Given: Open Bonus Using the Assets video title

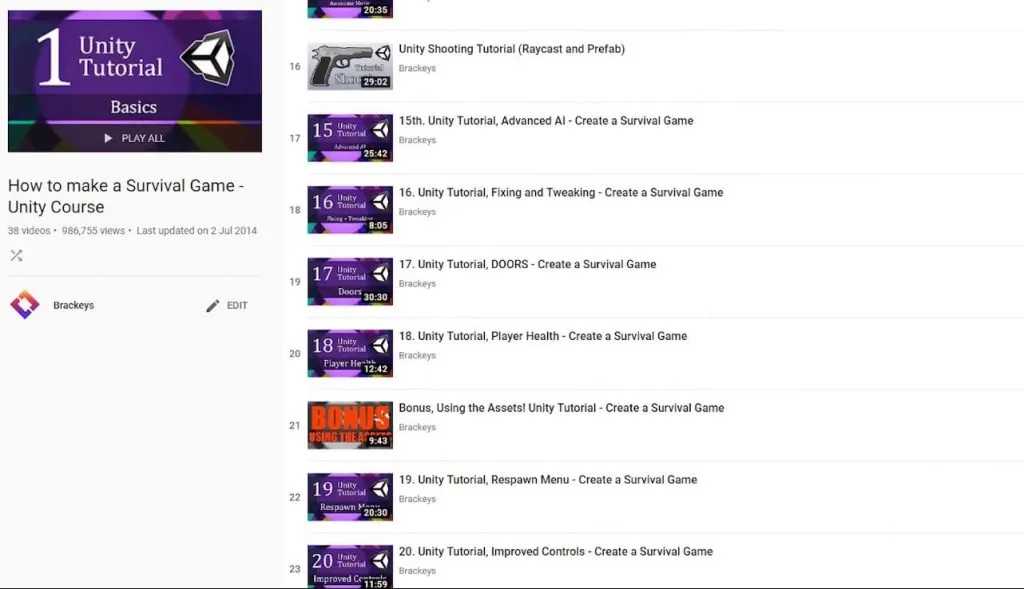Looking at the screenshot, I should click(561, 408).
